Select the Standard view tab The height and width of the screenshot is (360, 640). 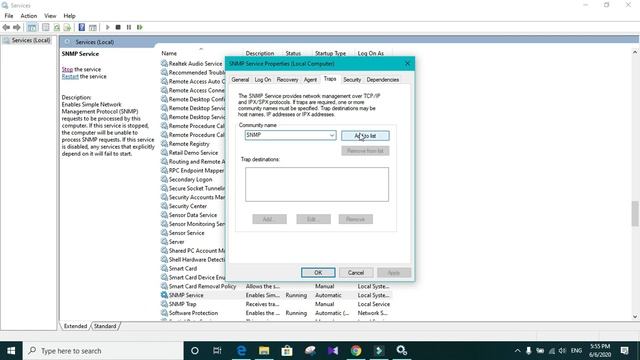pos(105,326)
